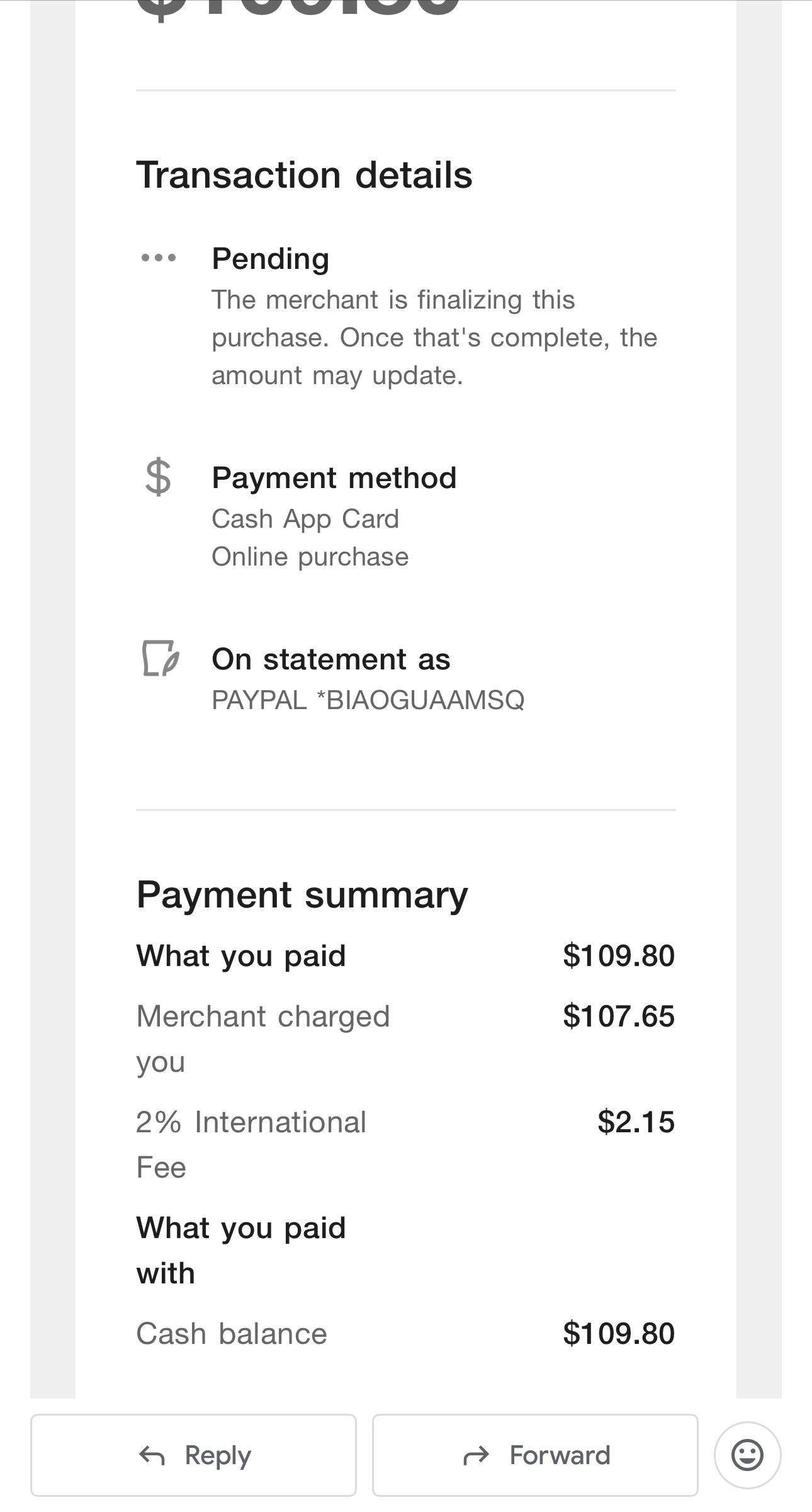
Task: Select the Payment summary heading
Action: tap(302, 895)
